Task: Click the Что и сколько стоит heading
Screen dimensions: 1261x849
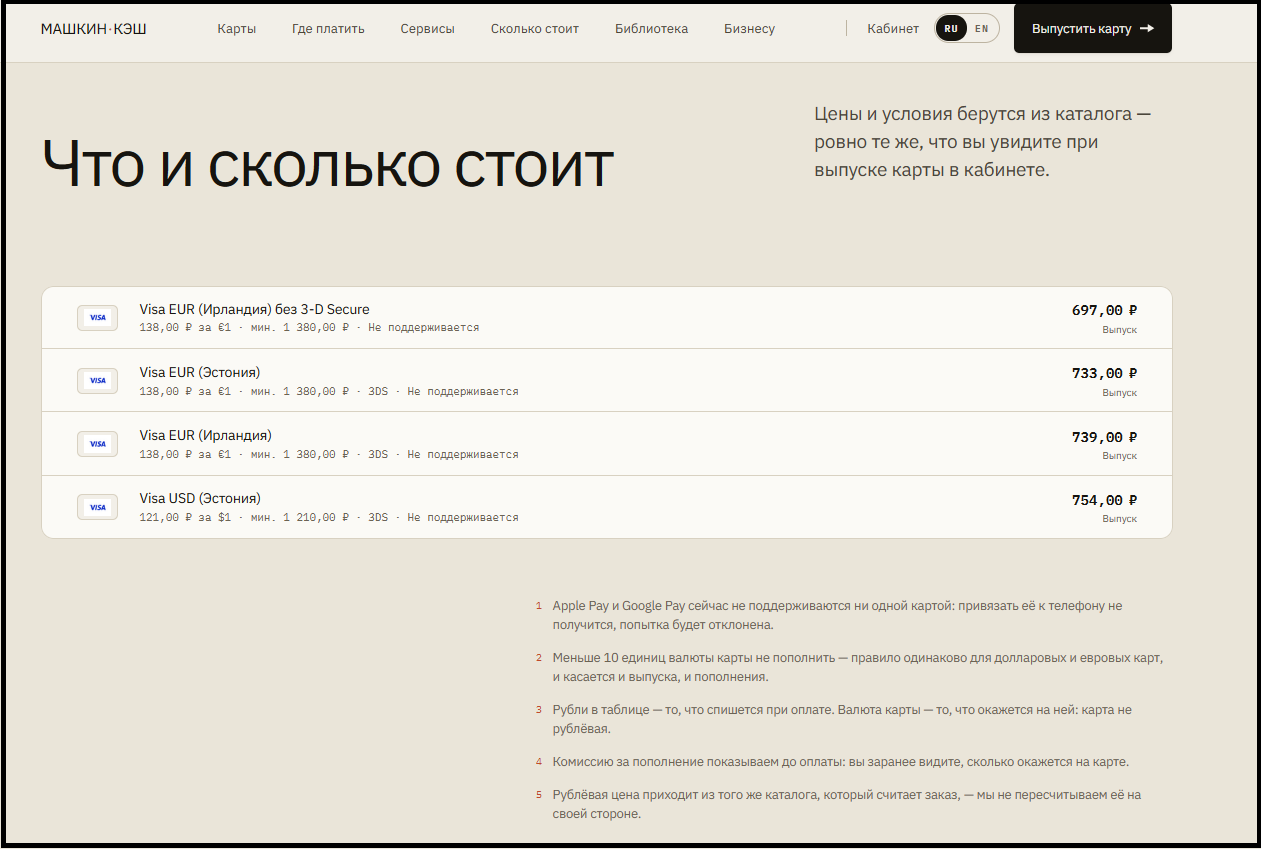Action: [327, 164]
